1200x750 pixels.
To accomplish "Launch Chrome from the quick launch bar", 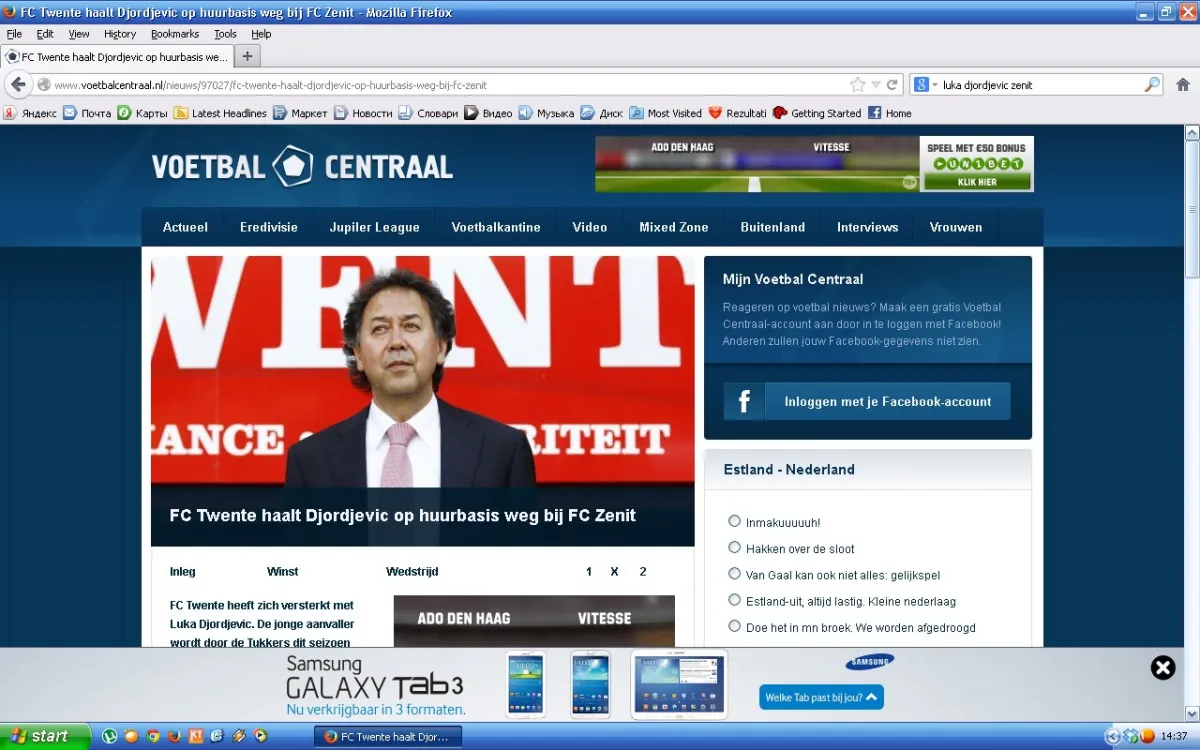I will click(153, 736).
